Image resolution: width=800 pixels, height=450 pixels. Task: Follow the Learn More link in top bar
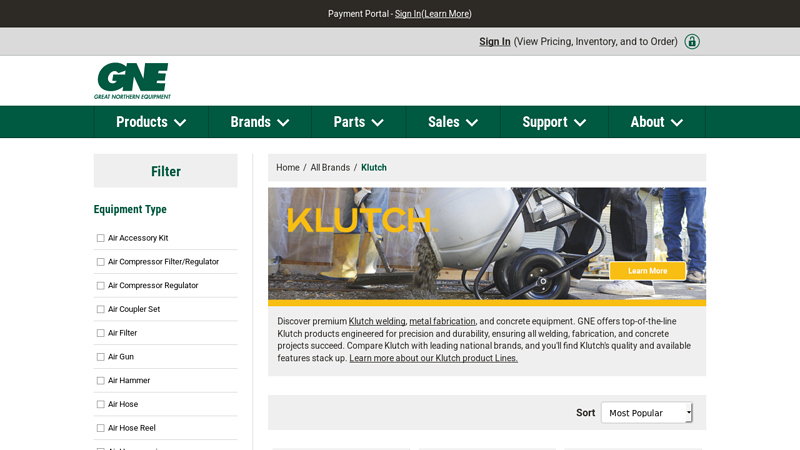(446, 14)
